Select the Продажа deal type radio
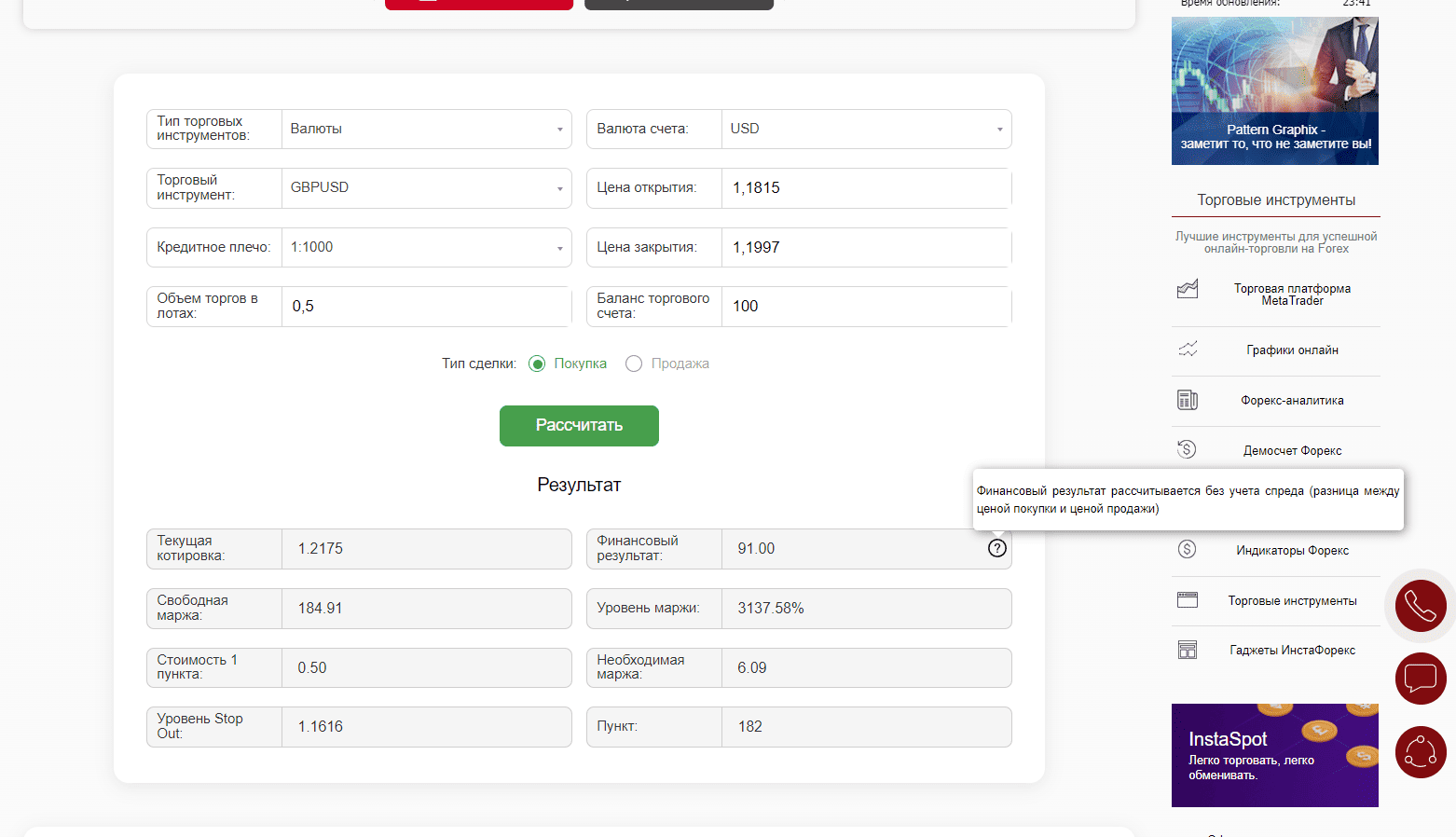Viewport: 1456px width, 837px height. (x=634, y=364)
